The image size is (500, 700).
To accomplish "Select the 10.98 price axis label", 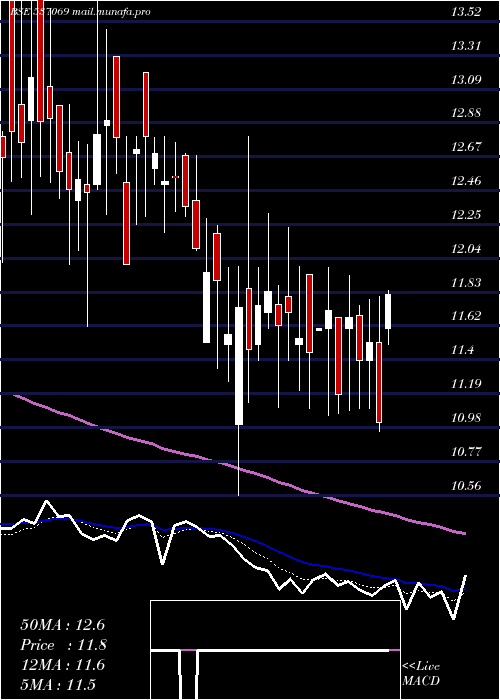I will pyautogui.click(x=466, y=417).
